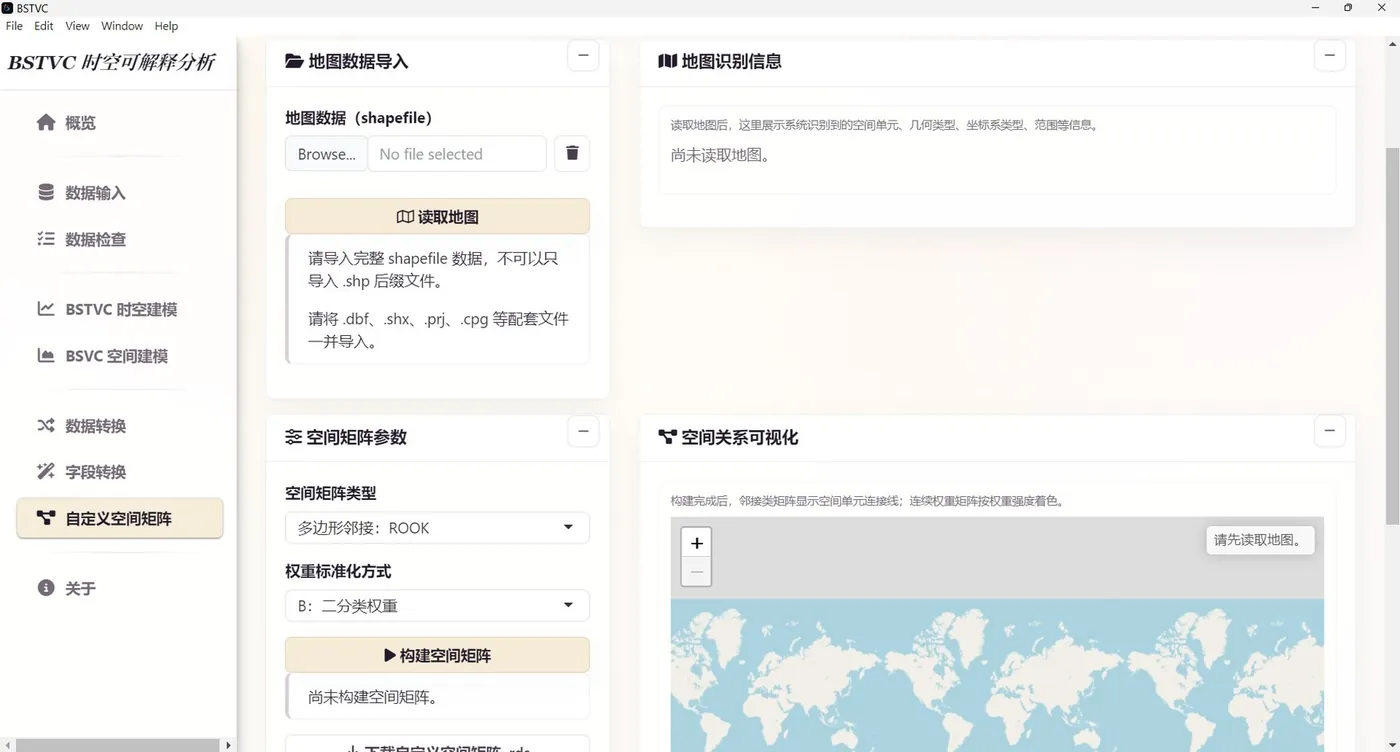Click the 构建空间矩阵 button
Viewport: 1400px width, 752px height.
coord(437,656)
